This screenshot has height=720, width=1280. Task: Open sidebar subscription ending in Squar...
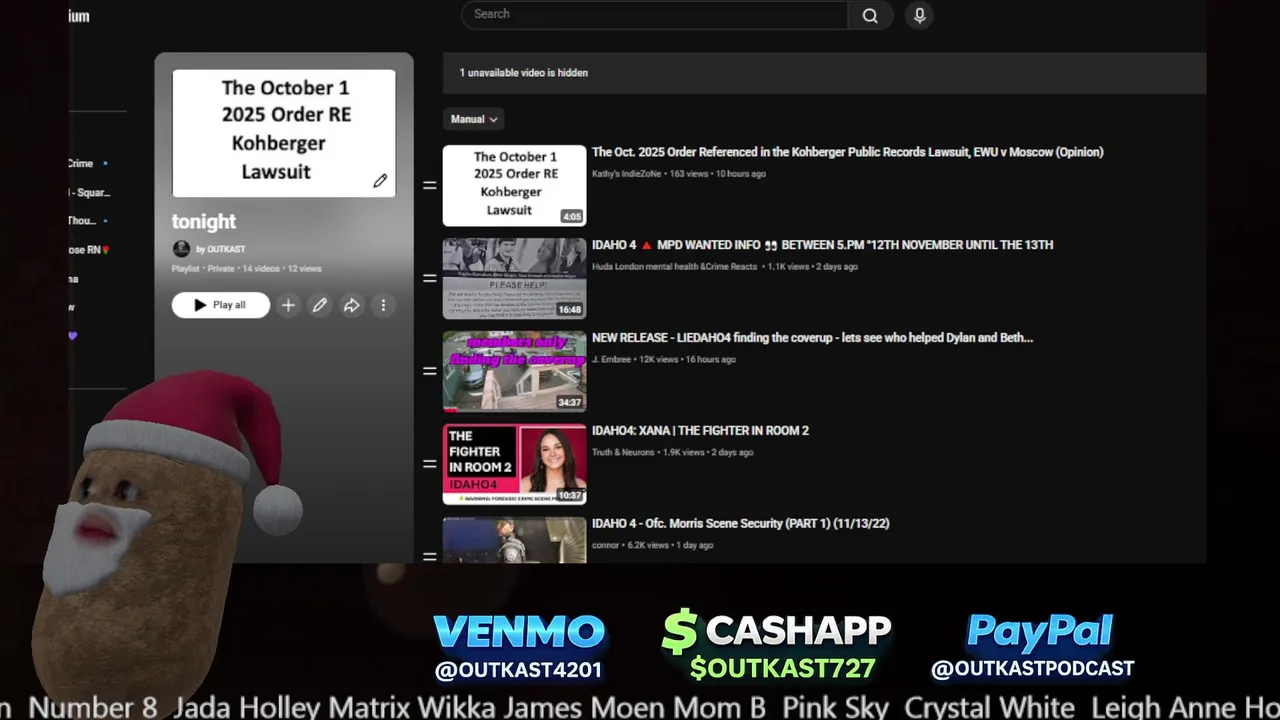pyautogui.click(x=90, y=192)
